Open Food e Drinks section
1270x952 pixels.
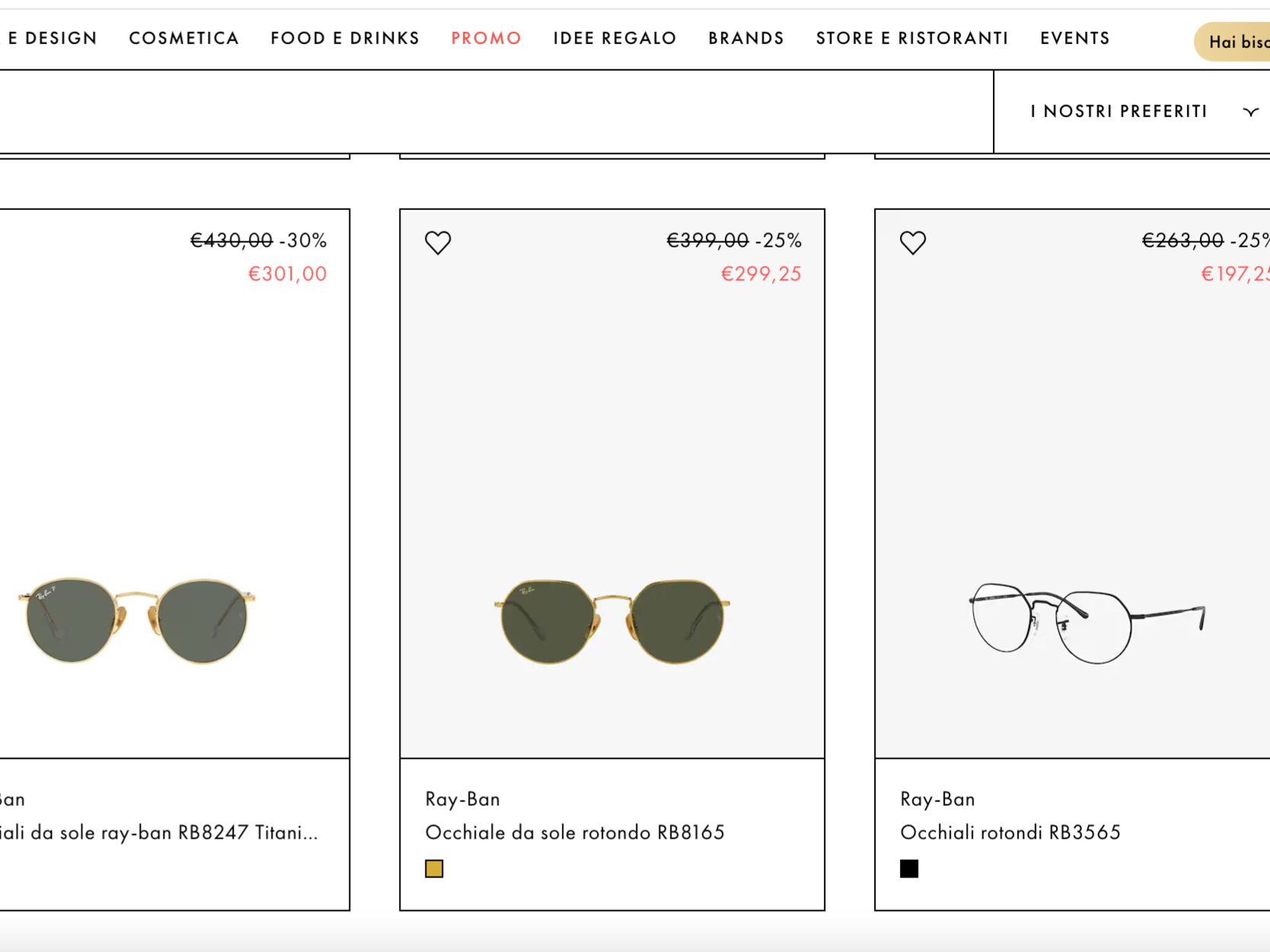coord(345,38)
